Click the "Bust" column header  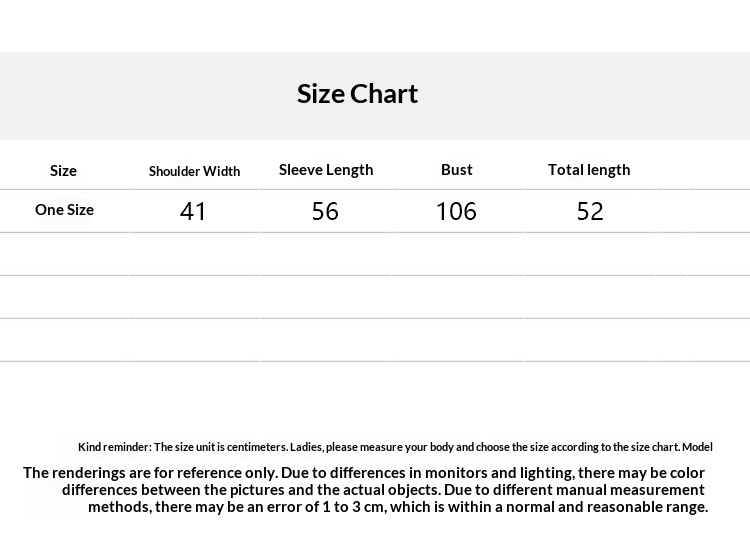point(457,170)
